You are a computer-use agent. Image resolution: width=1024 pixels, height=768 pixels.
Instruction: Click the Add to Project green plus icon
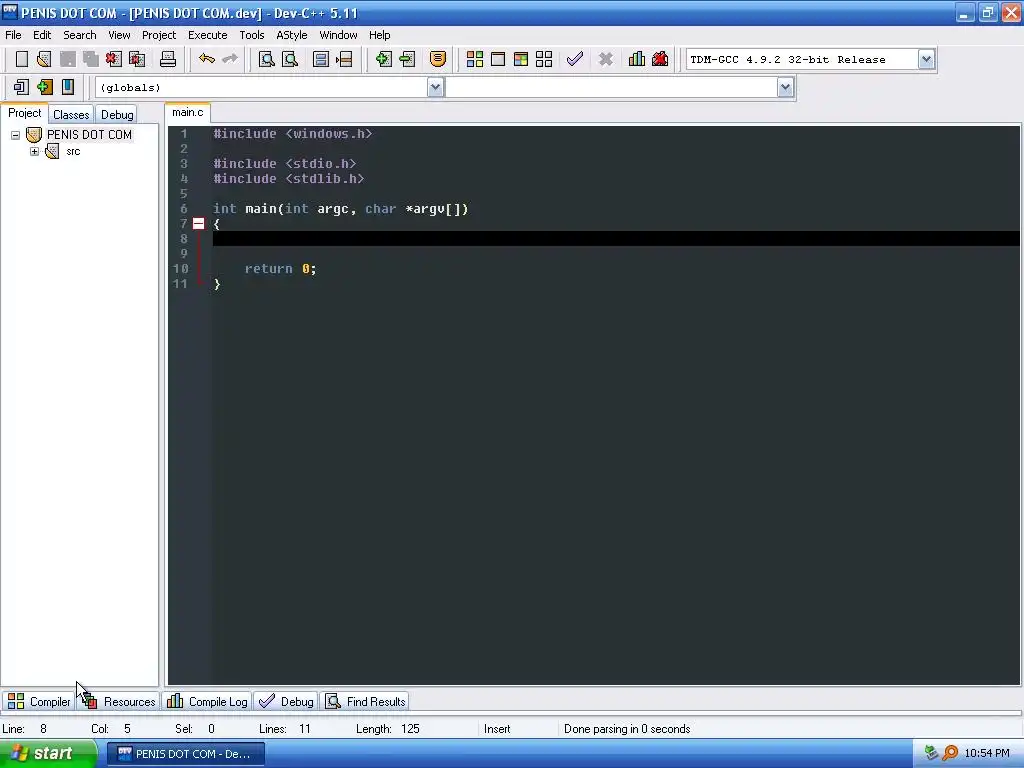[x=383, y=59]
